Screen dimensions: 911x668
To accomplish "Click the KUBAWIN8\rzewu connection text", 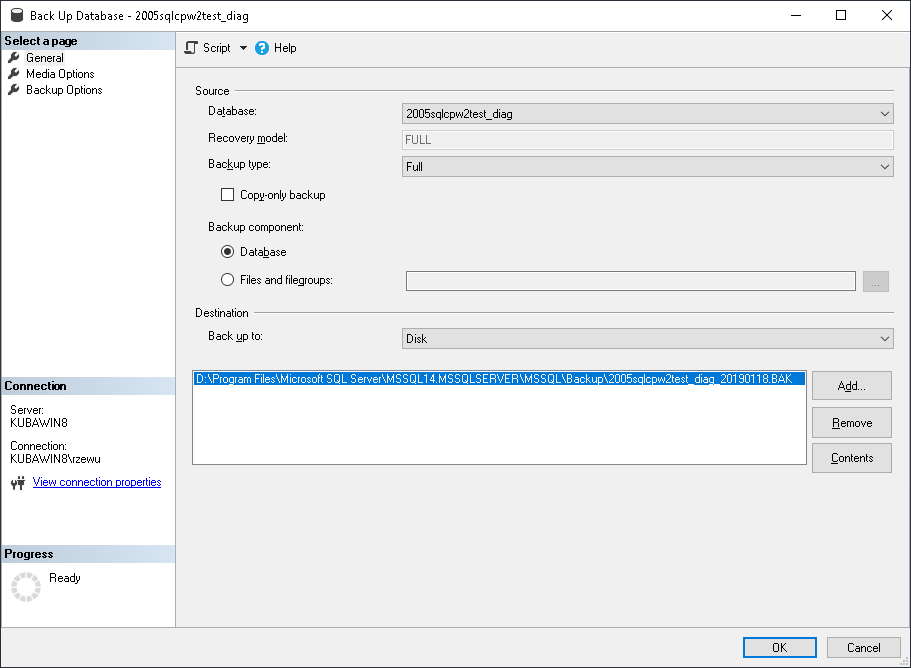I will coord(55,459).
